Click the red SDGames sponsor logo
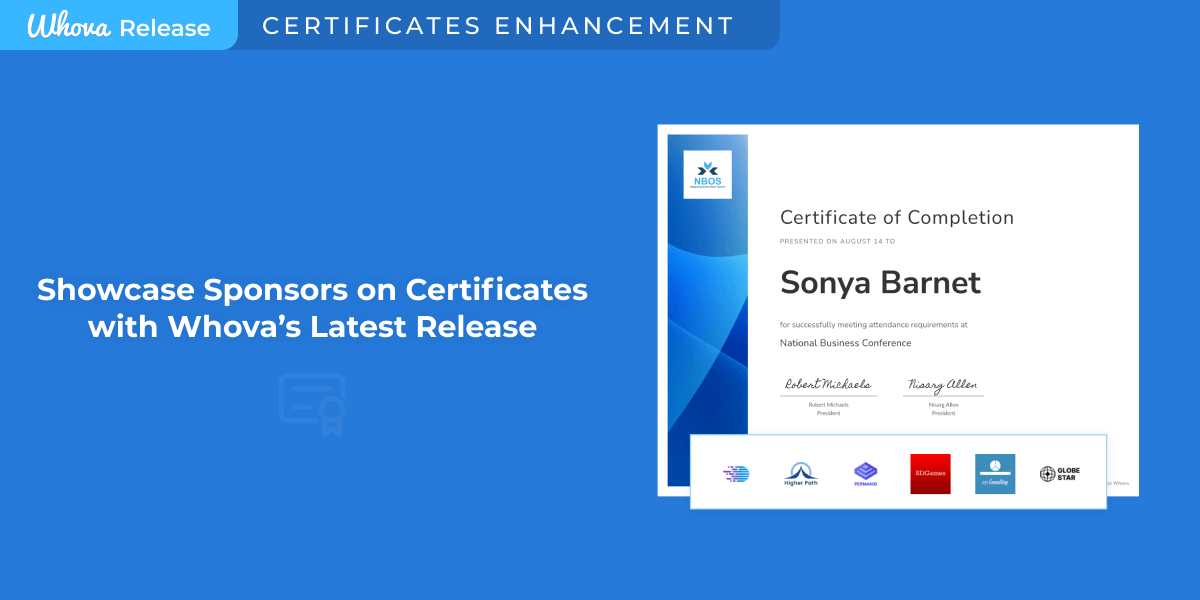This screenshot has width=1200, height=600. tap(930, 474)
